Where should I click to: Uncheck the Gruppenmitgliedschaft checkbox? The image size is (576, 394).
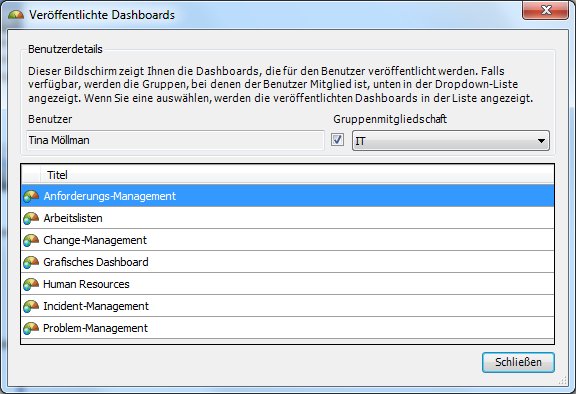coord(337,140)
